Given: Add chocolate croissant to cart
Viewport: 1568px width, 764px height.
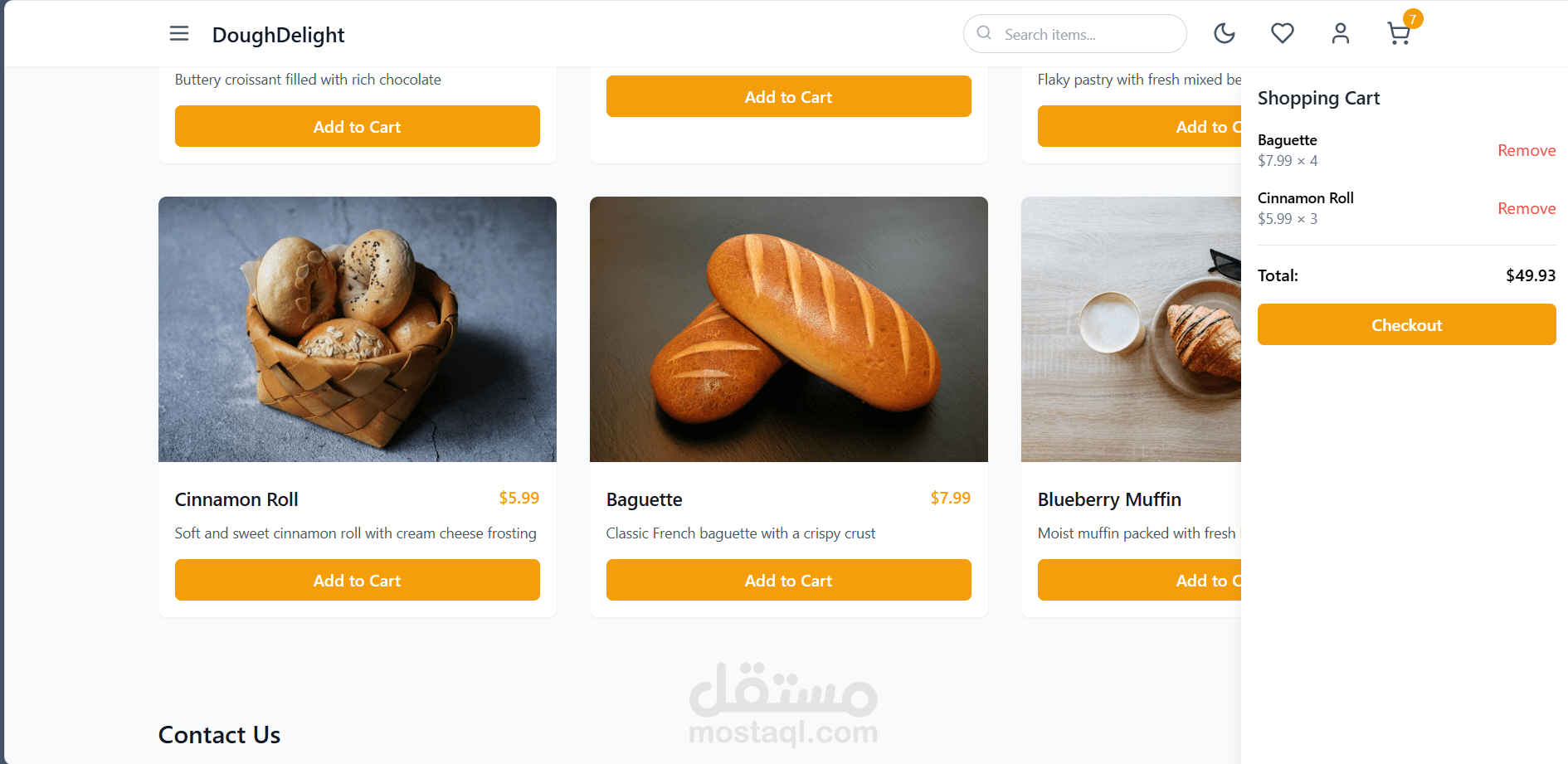Looking at the screenshot, I should (x=357, y=126).
